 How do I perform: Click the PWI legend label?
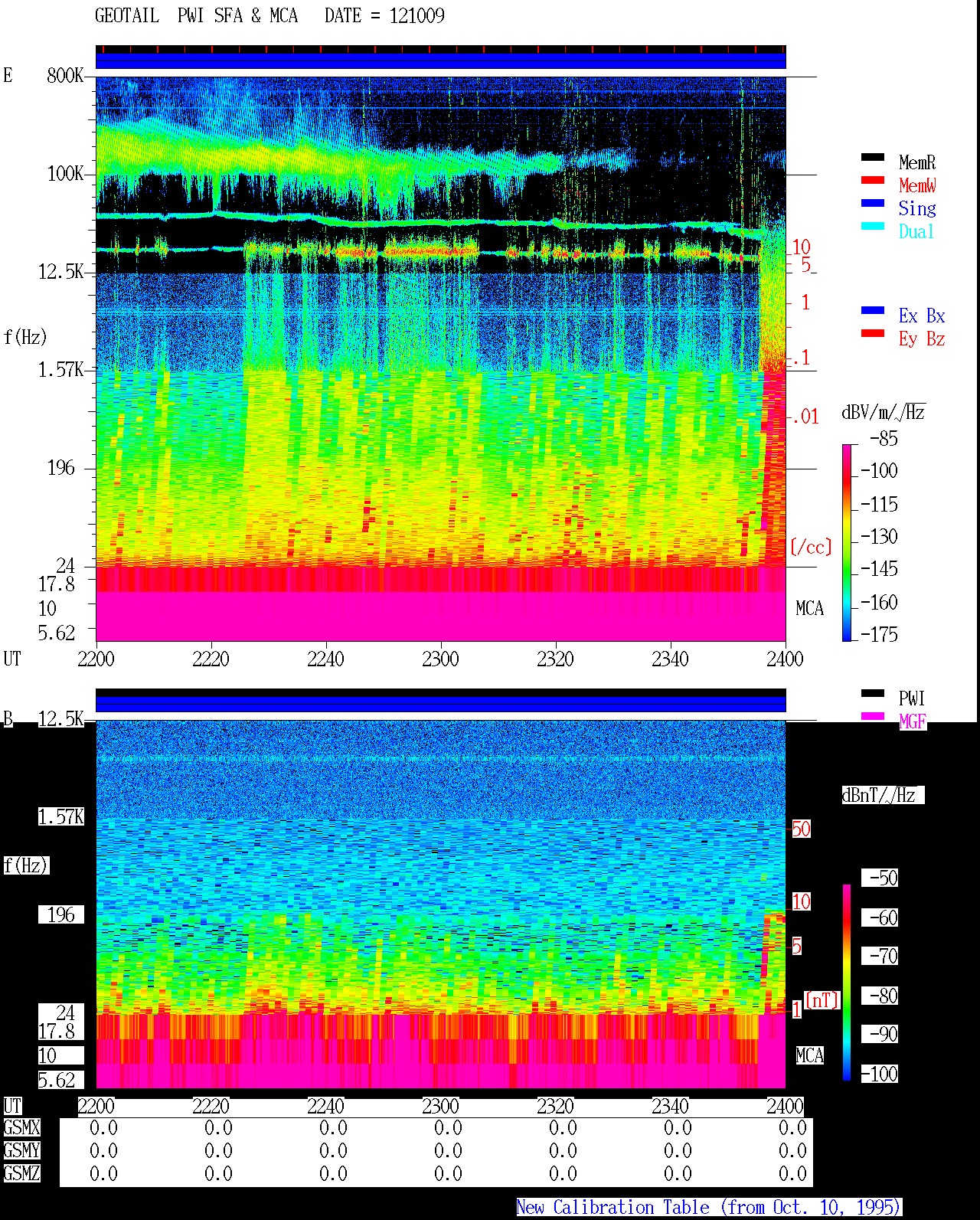(912, 698)
